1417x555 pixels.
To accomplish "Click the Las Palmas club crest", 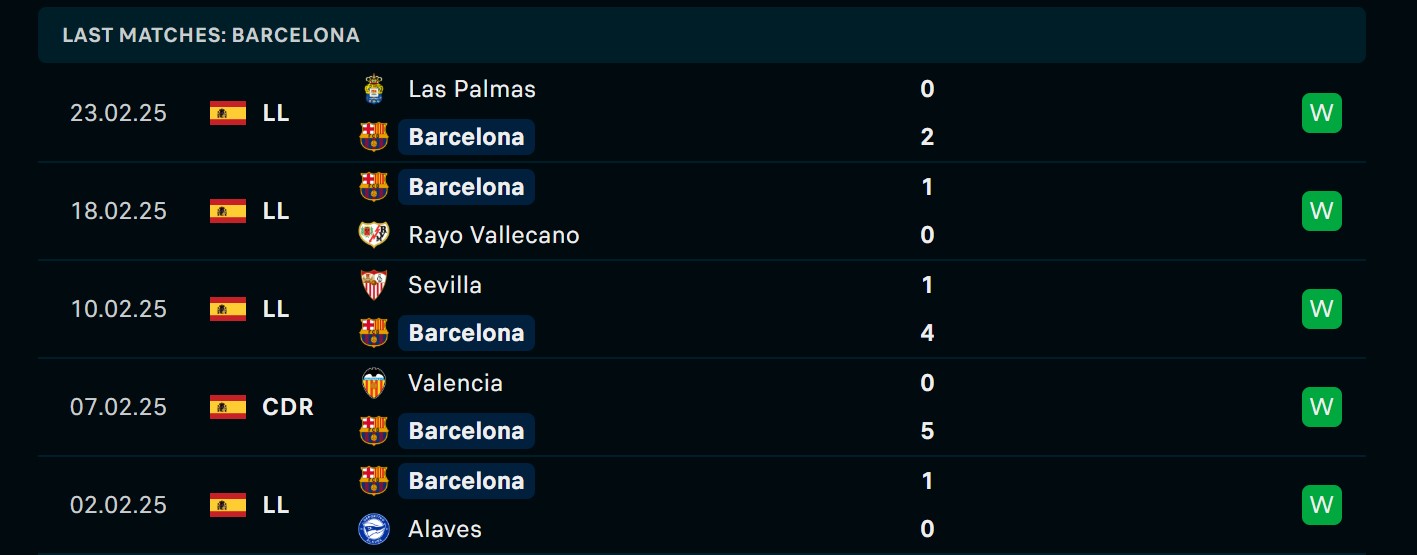I will pyautogui.click(x=374, y=89).
